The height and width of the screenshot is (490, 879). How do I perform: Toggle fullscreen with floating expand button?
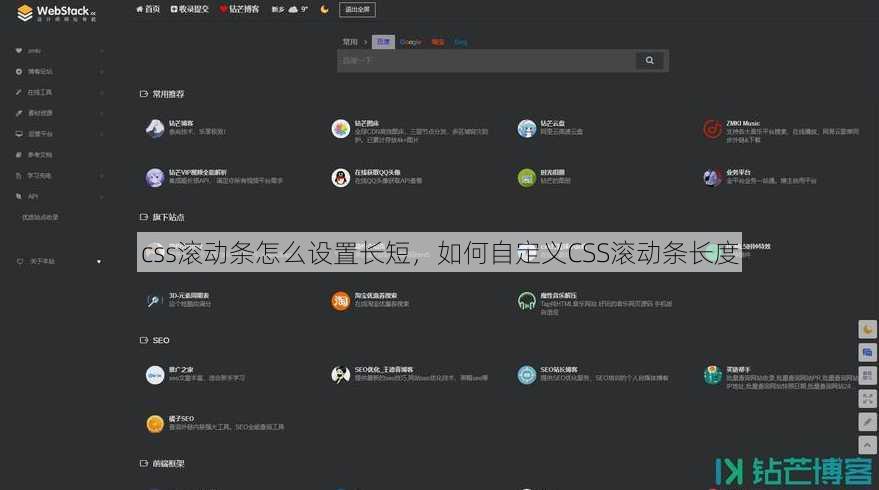(x=867, y=399)
